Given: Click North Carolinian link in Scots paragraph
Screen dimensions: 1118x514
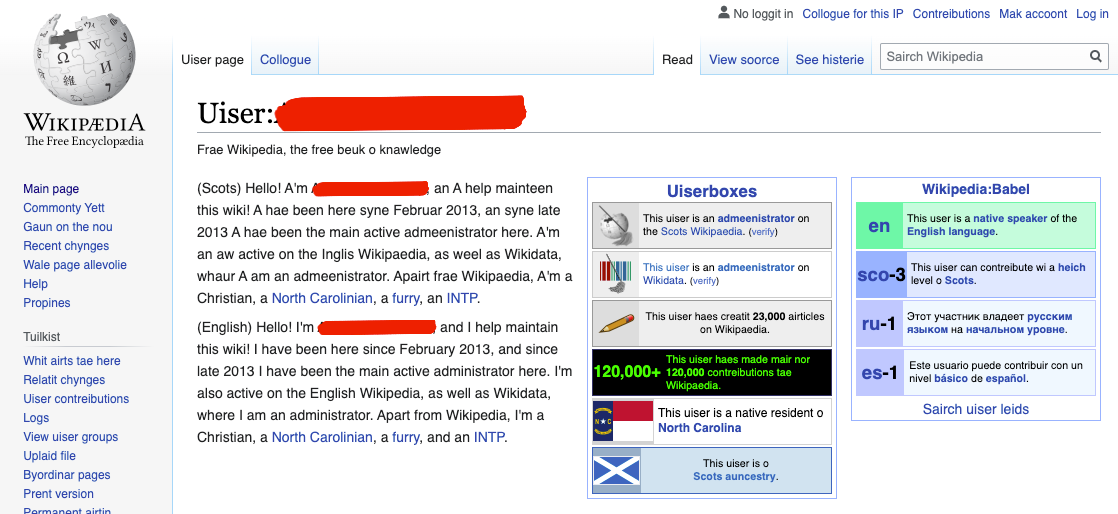Looking at the screenshot, I should [x=322, y=298].
